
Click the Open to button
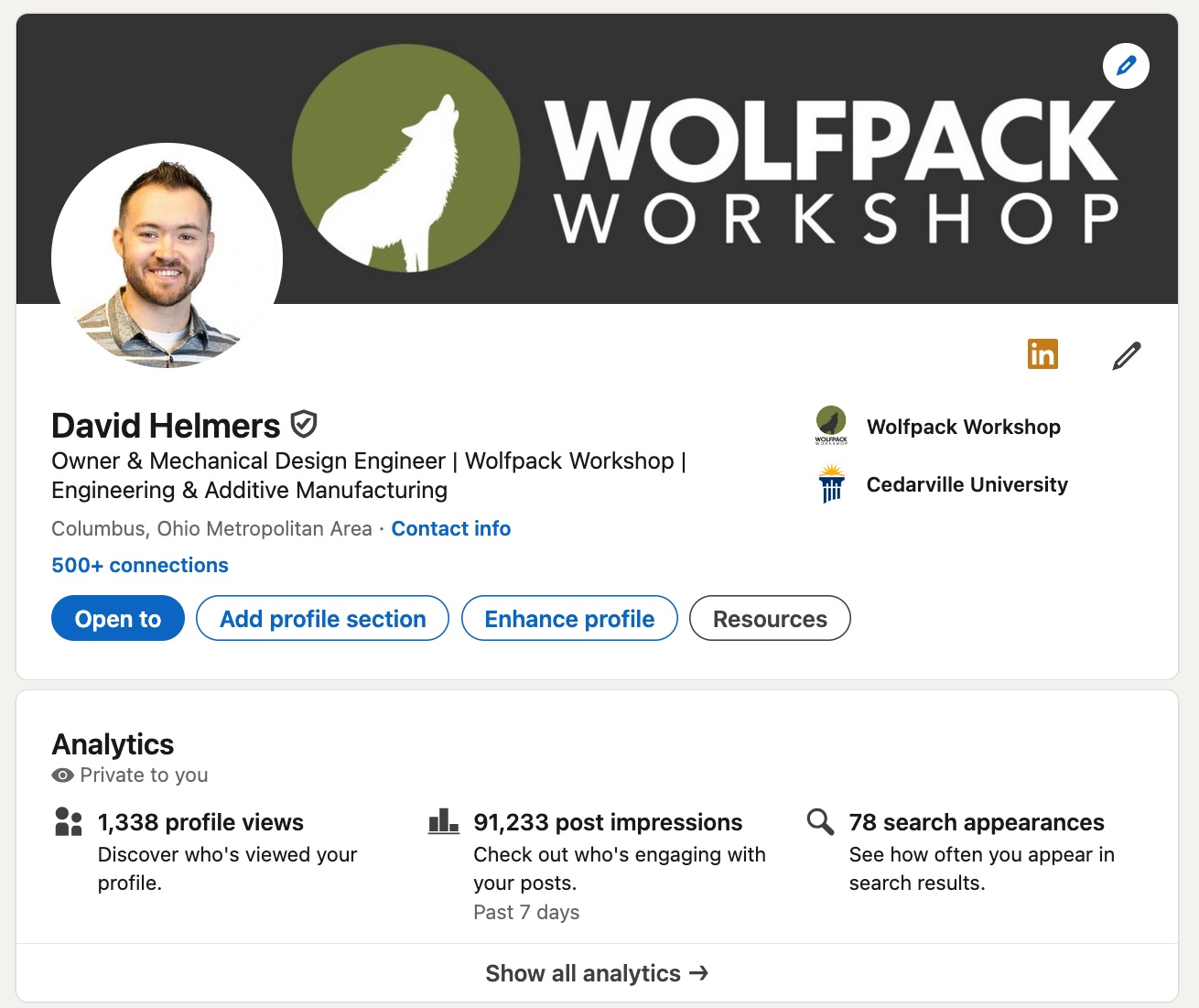(x=118, y=619)
